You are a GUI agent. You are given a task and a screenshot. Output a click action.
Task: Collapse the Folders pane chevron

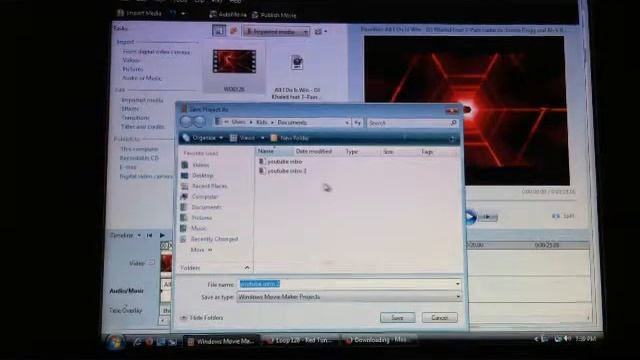click(247, 268)
